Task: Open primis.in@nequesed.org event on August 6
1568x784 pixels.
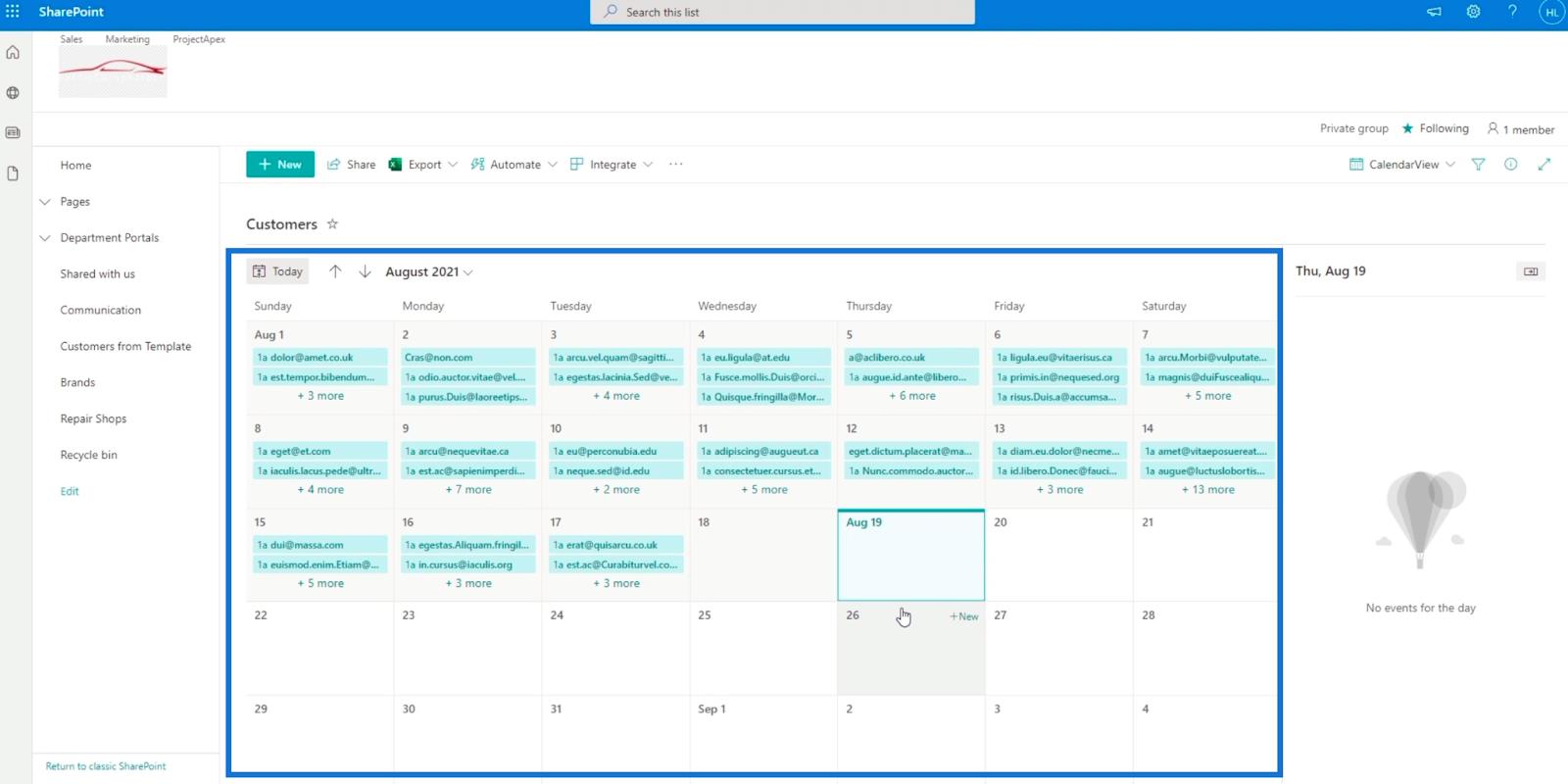Action: 1059,377
